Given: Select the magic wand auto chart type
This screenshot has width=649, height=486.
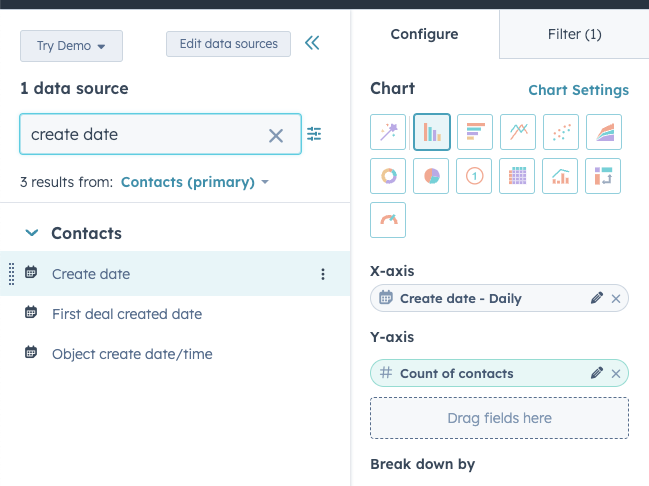Looking at the screenshot, I should [388, 132].
